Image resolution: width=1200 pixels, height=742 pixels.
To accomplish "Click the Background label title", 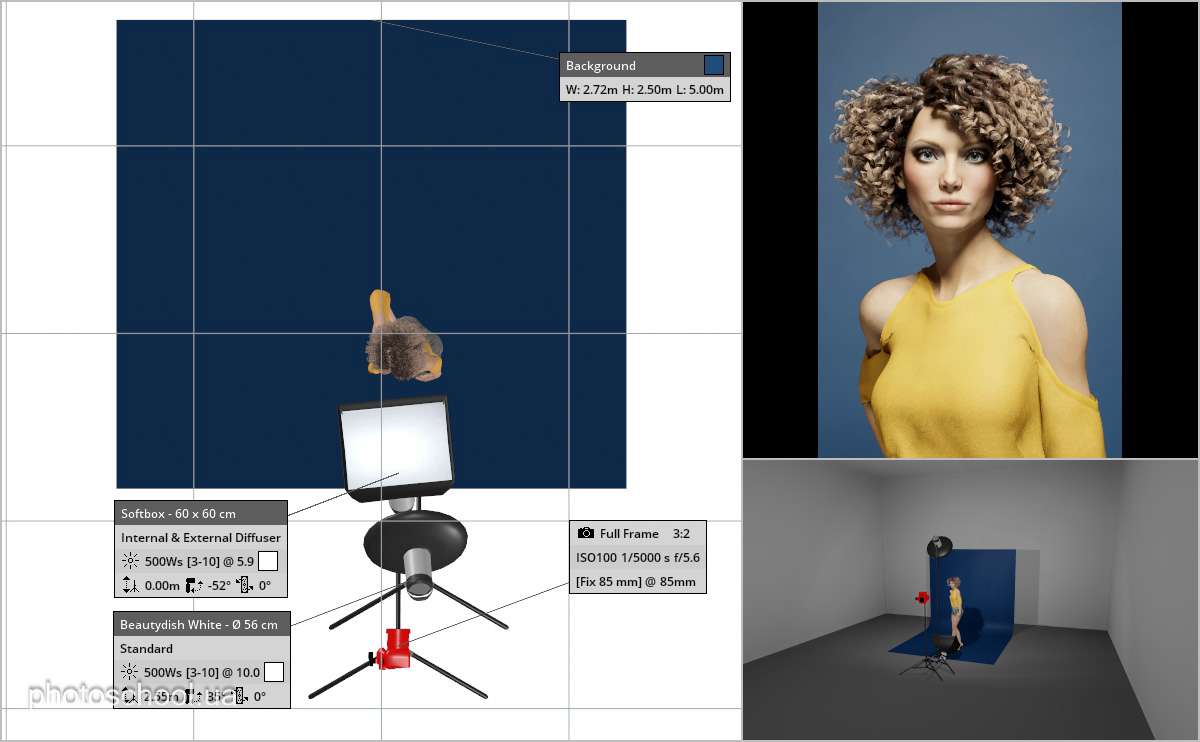I will coord(601,65).
